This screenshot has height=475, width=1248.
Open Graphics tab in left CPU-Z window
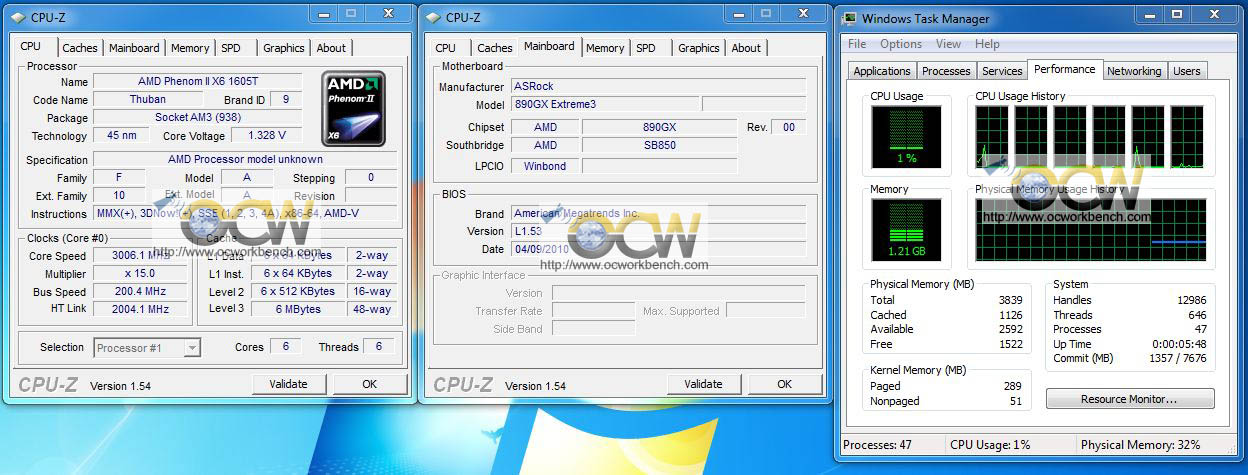[x=284, y=48]
